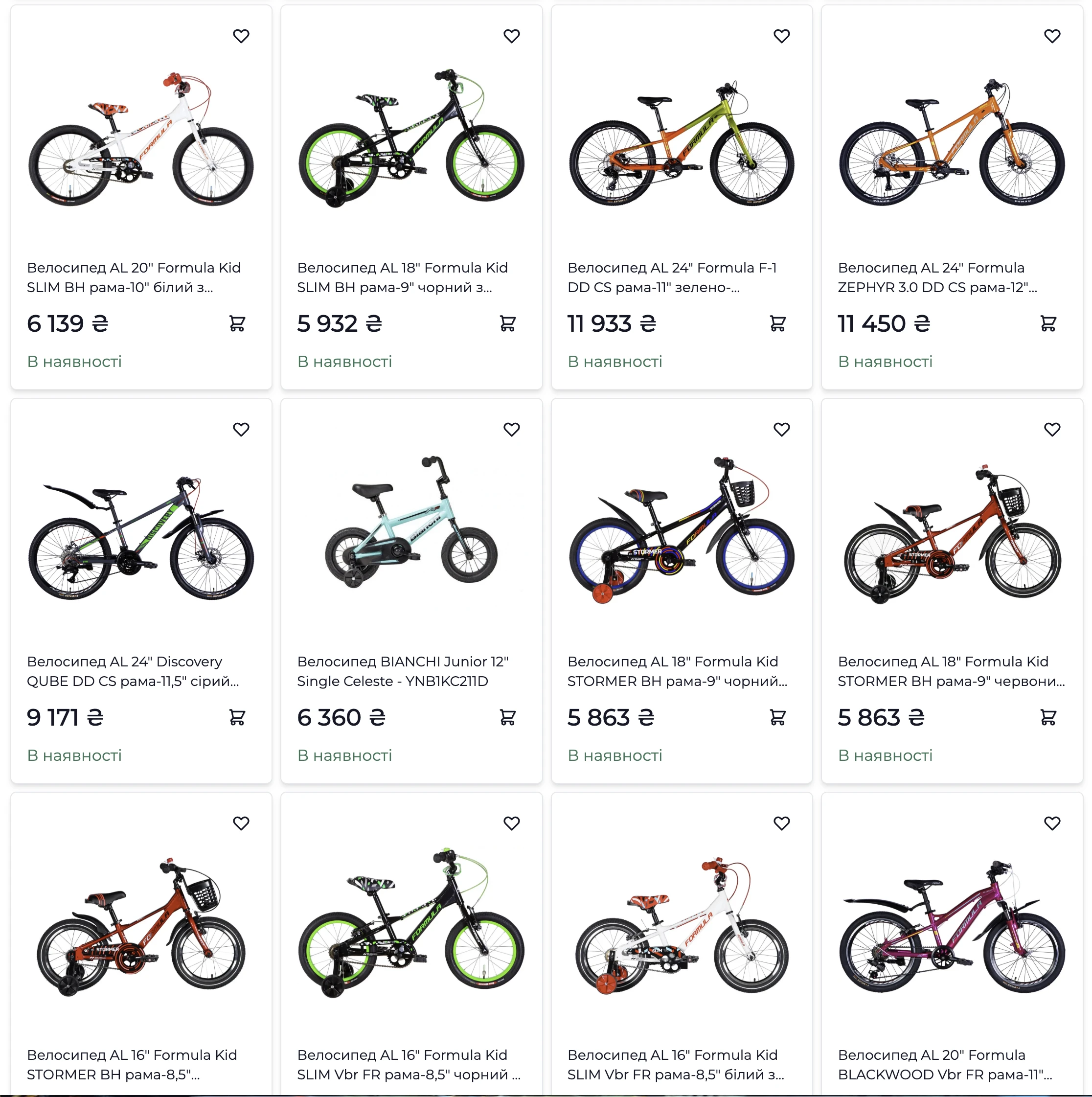Favorite the BIANCHI Junior 12" bike
1092x1097 pixels.
511,429
